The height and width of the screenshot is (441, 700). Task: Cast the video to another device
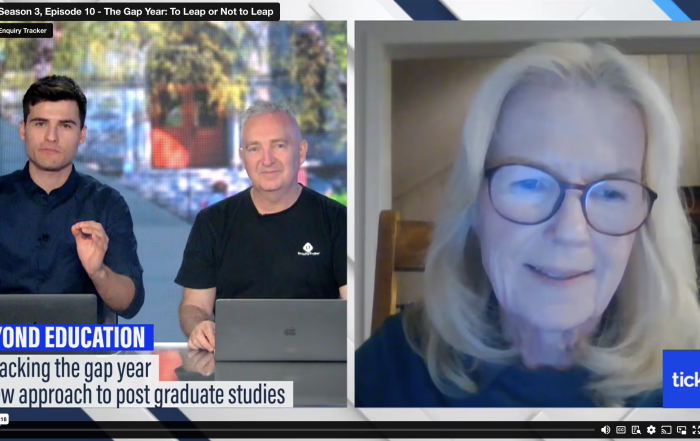[x=666, y=430]
